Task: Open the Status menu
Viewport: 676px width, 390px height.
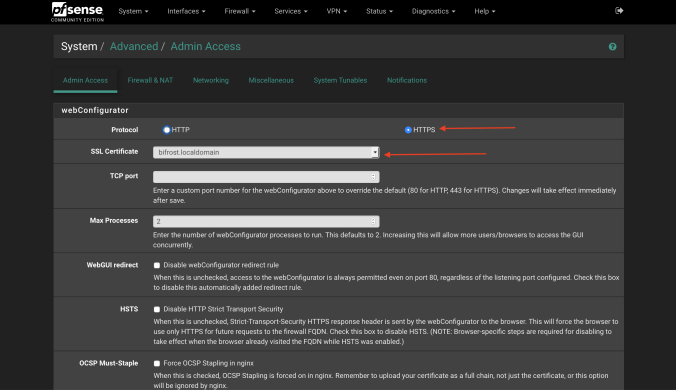Action: pyautogui.click(x=379, y=11)
